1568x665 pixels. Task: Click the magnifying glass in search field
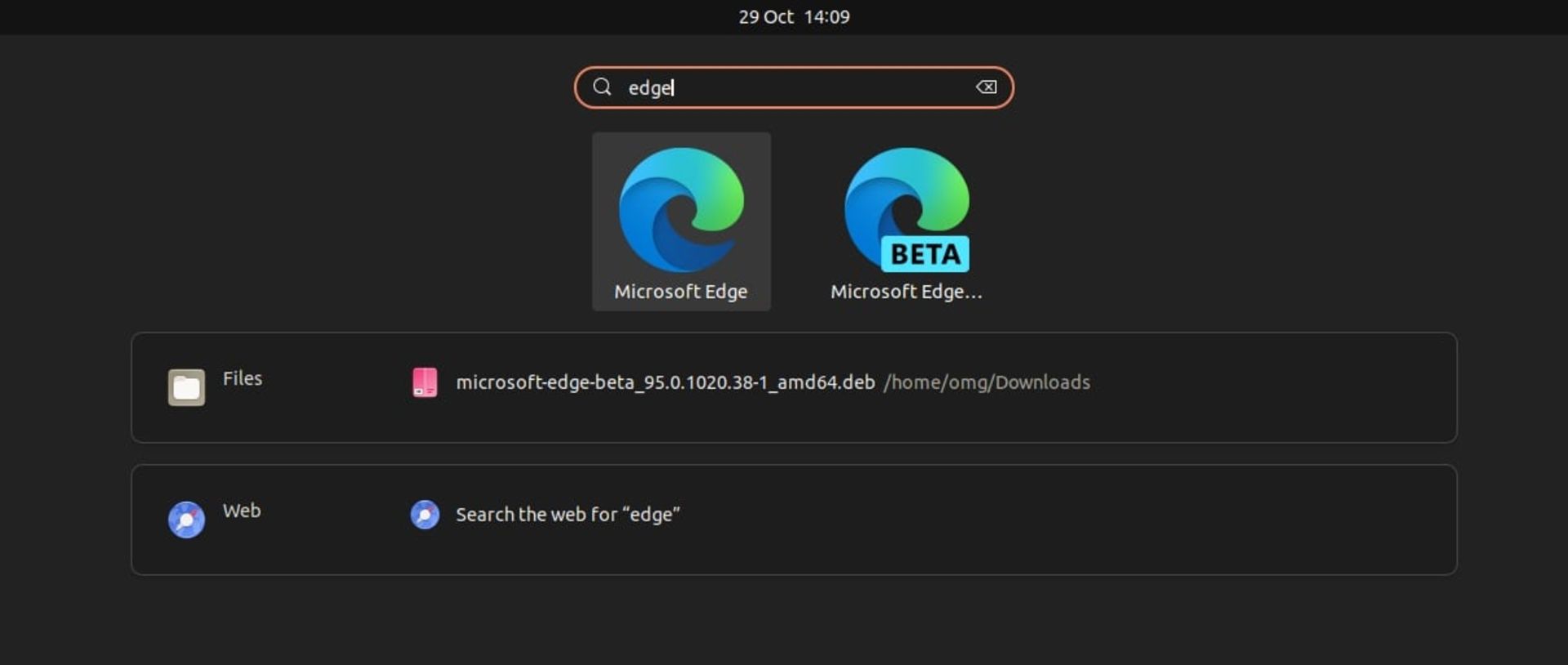[602, 87]
